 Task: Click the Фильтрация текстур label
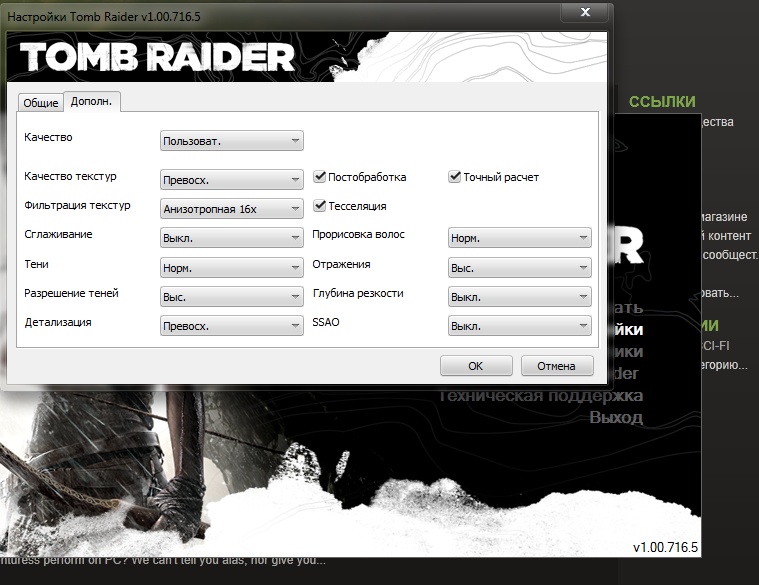(x=77, y=206)
